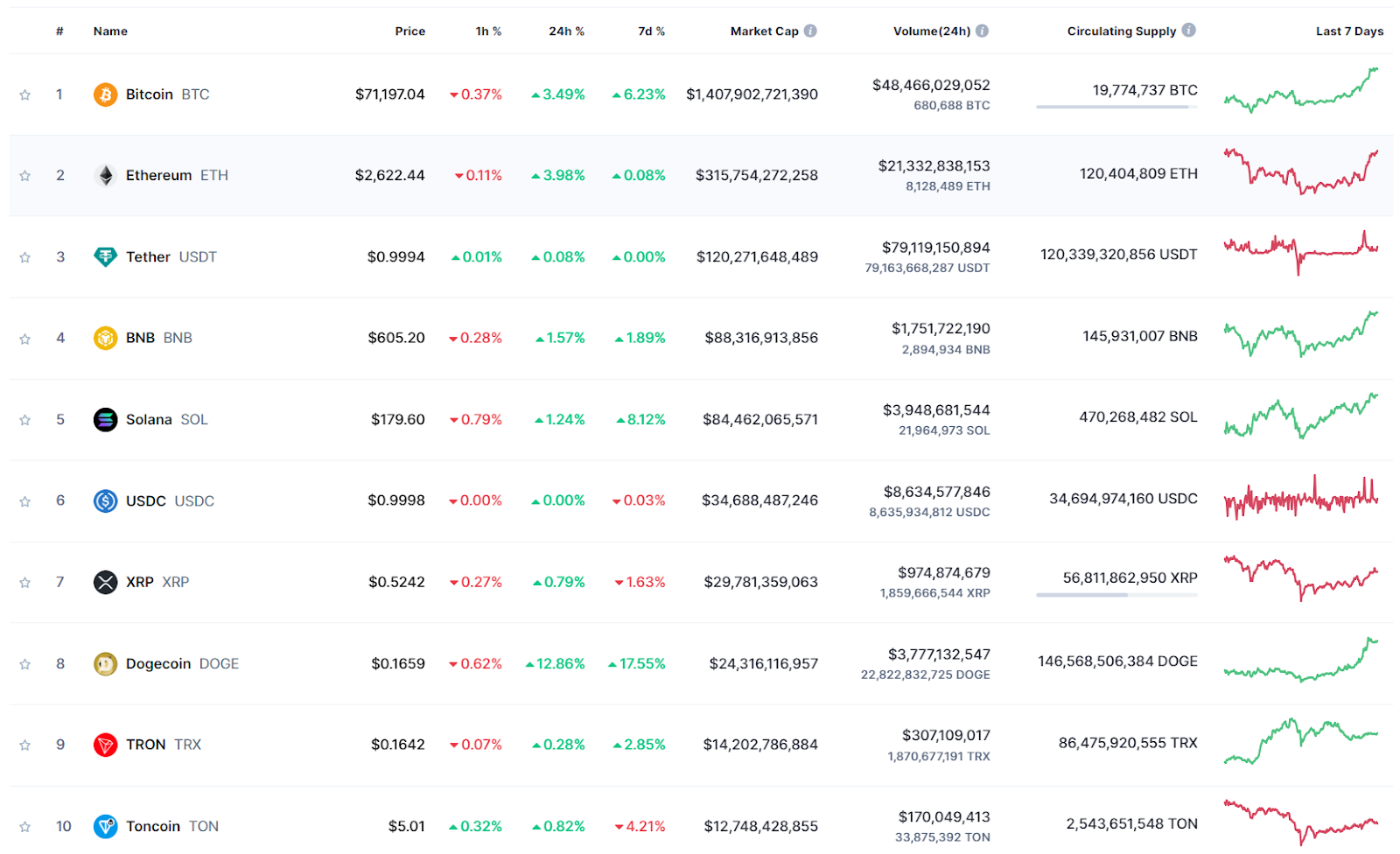View Tether last 7 days sparkline
1400x854 pixels.
click(1300, 253)
